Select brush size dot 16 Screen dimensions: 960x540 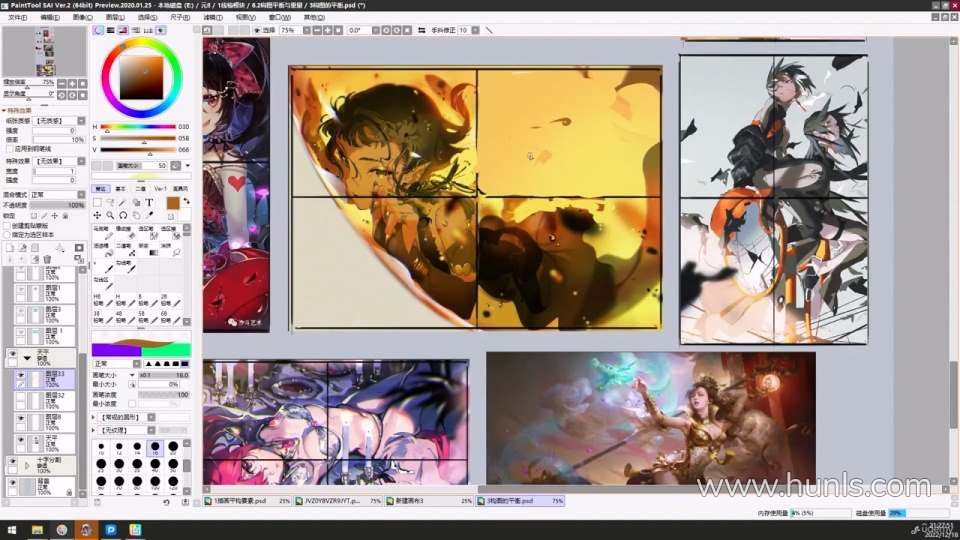pyautogui.click(x=155, y=448)
